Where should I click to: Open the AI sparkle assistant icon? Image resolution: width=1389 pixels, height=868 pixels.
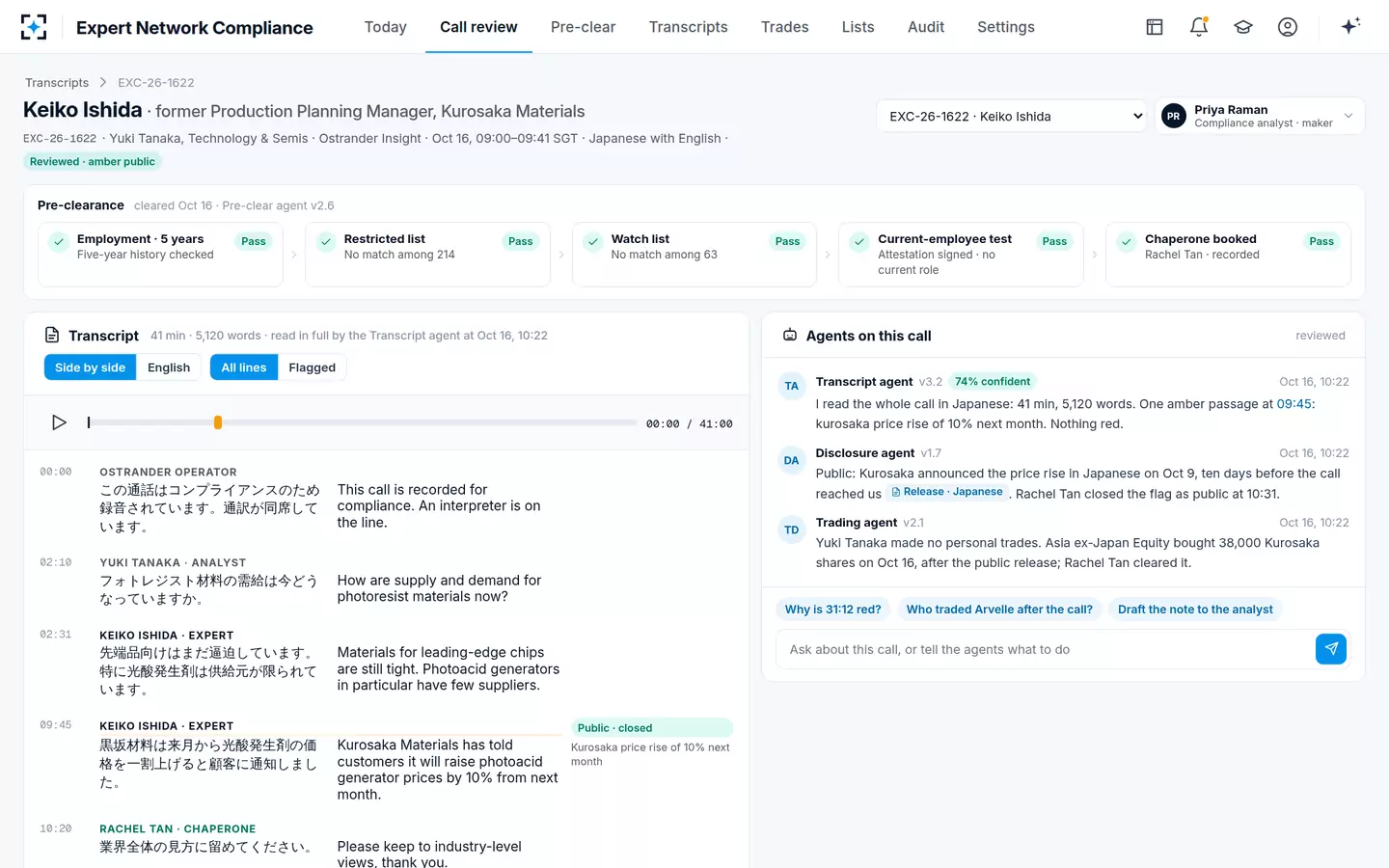1350,26
